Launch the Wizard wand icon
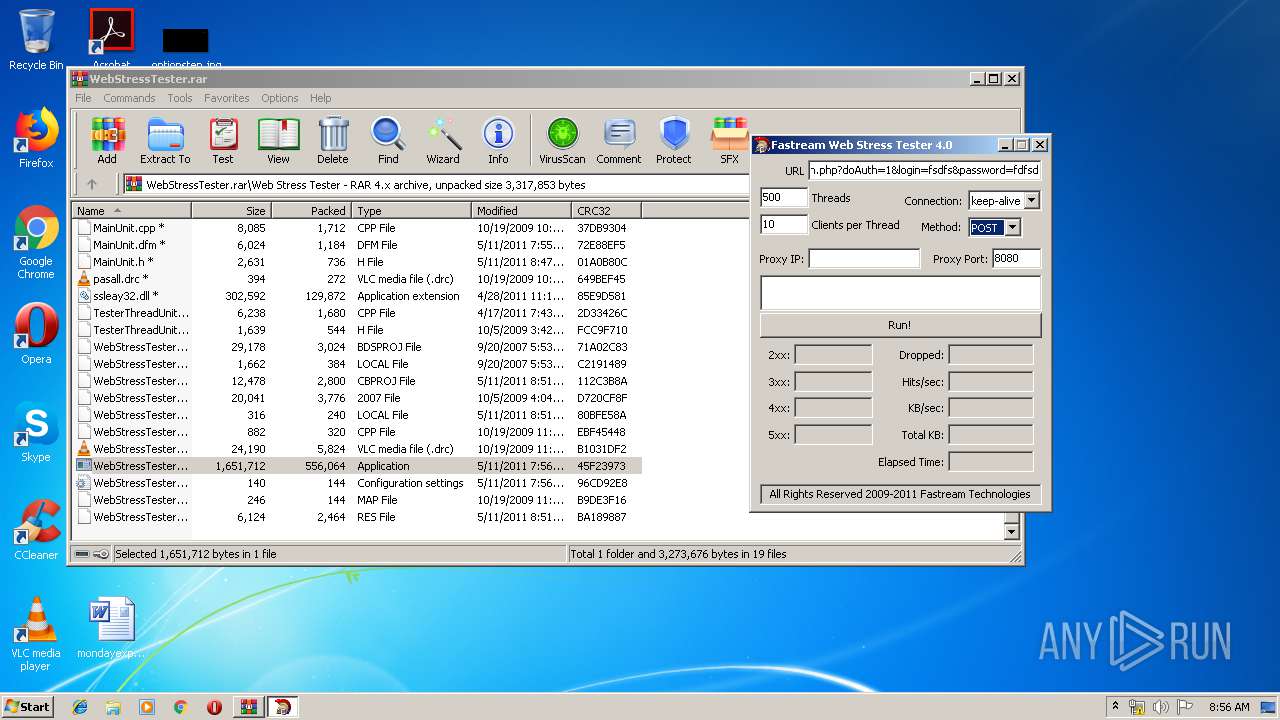The width and height of the screenshot is (1280, 720). tap(443, 140)
